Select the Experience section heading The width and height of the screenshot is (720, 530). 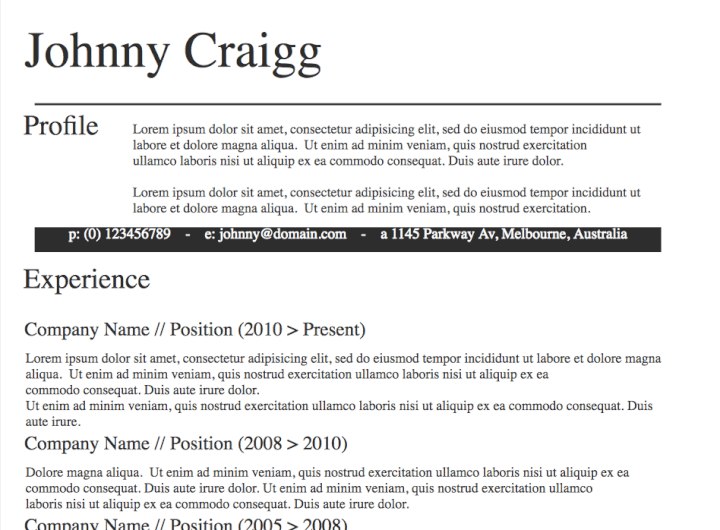pyautogui.click(x=87, y=279)
